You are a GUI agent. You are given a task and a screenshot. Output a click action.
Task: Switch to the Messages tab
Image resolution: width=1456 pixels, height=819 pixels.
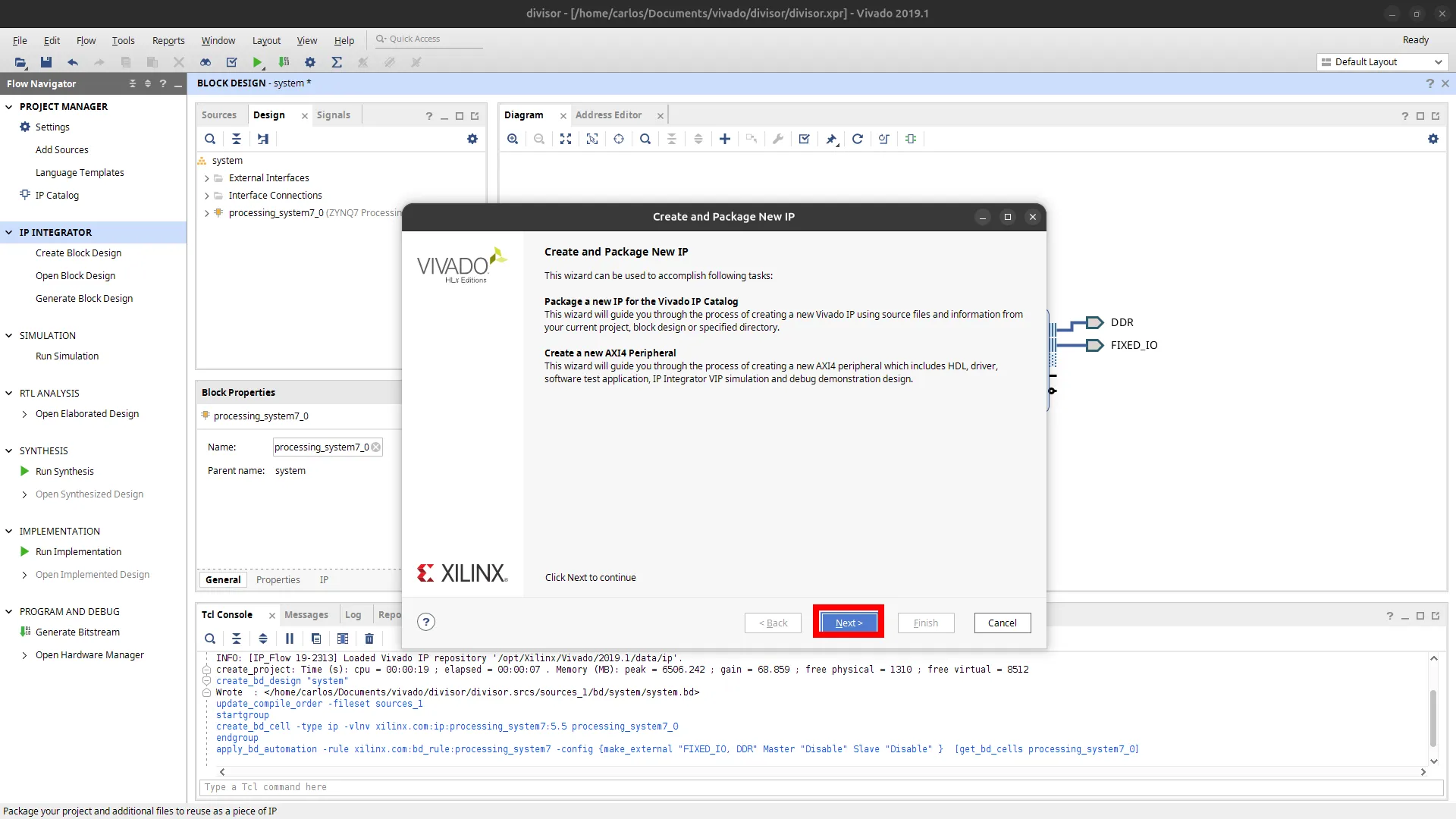(x=306, y=615)
